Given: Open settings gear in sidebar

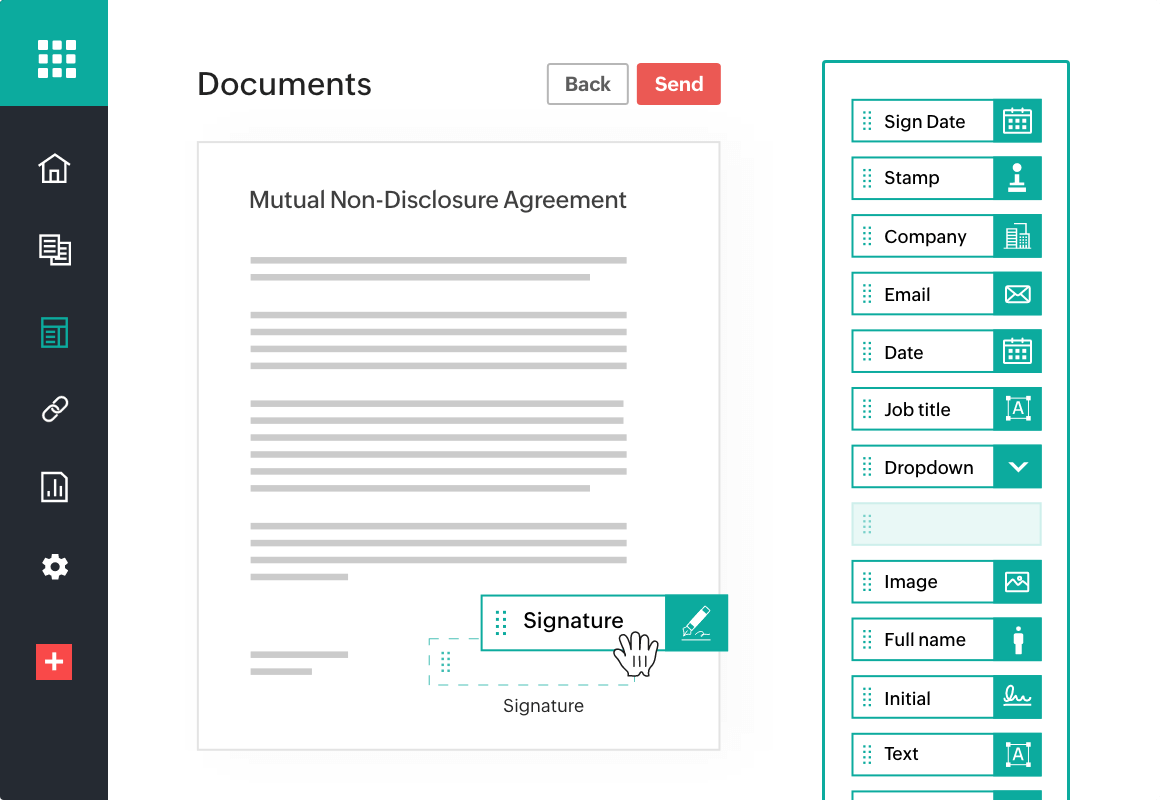Looking at the screenshot, I should 54,567.
